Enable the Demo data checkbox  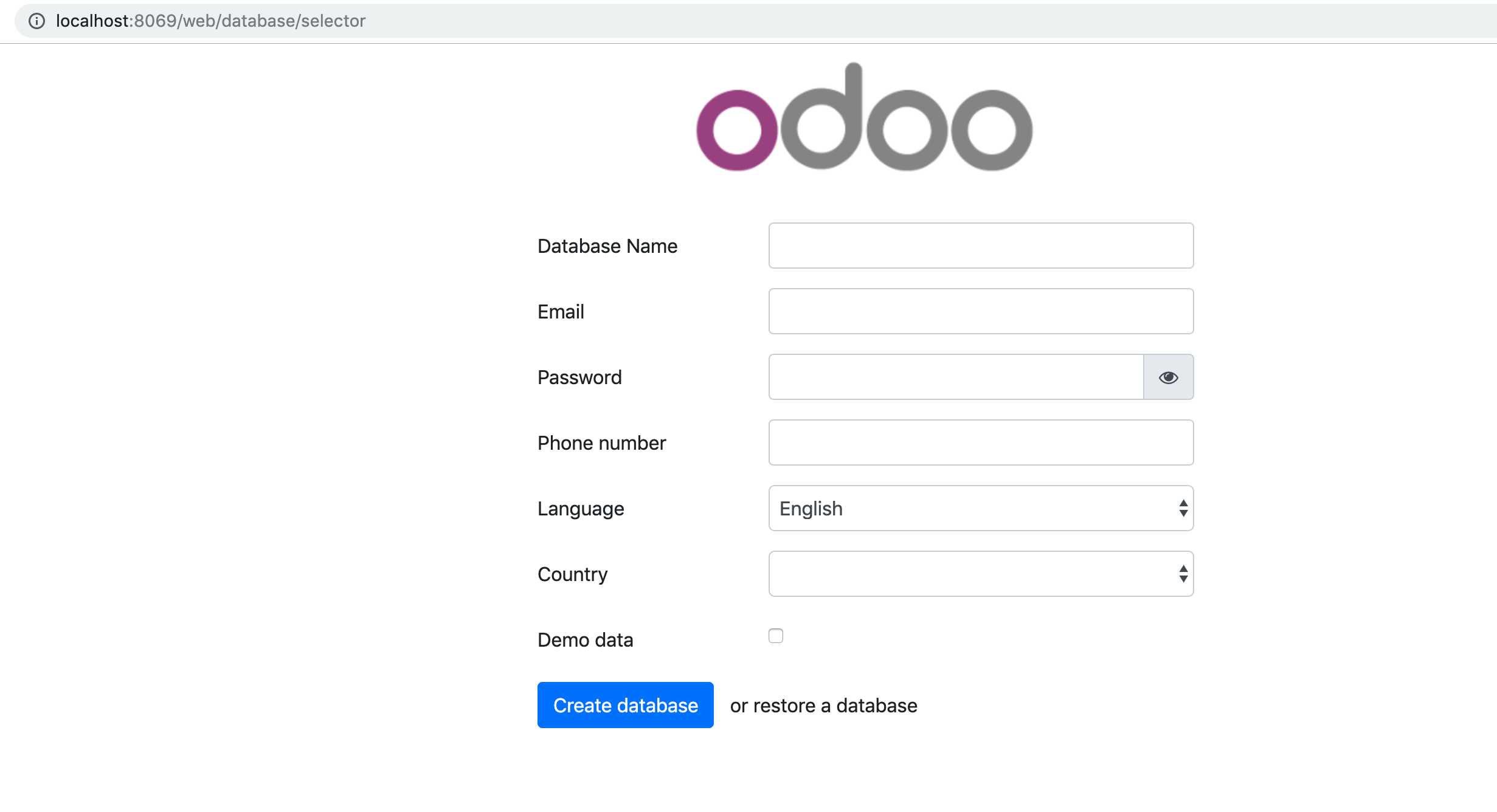pos(776,636)
